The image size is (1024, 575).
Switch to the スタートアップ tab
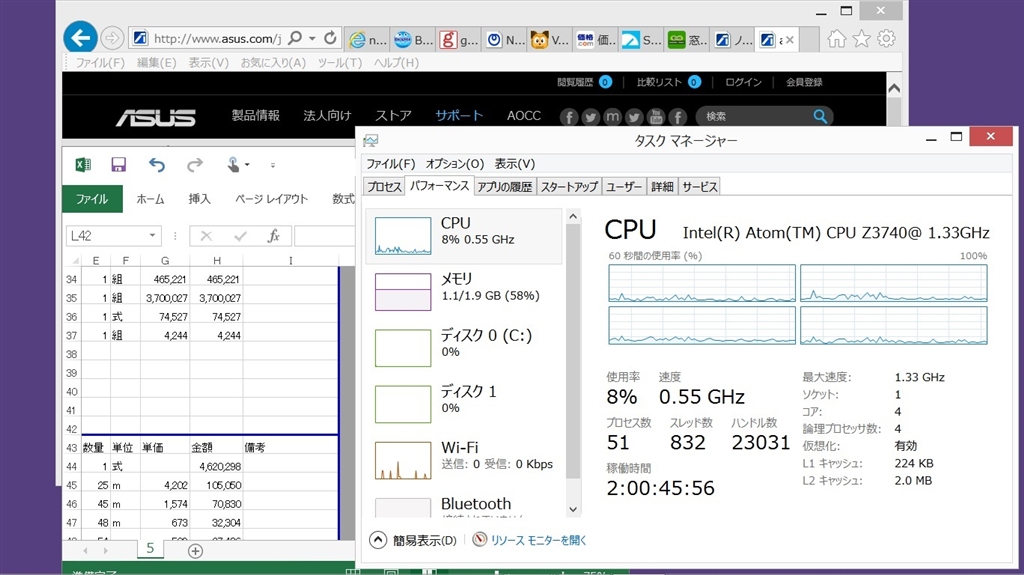569,187
